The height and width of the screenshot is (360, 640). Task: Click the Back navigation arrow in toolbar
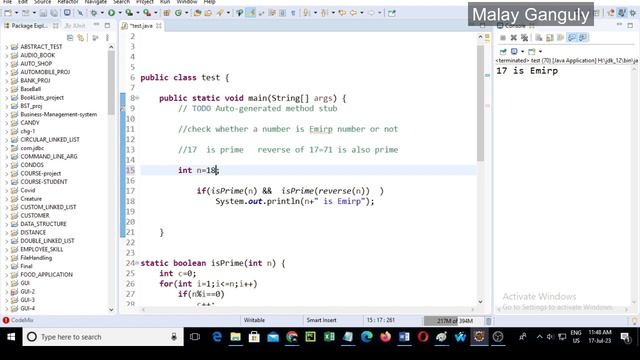click(x=353, y=13)
